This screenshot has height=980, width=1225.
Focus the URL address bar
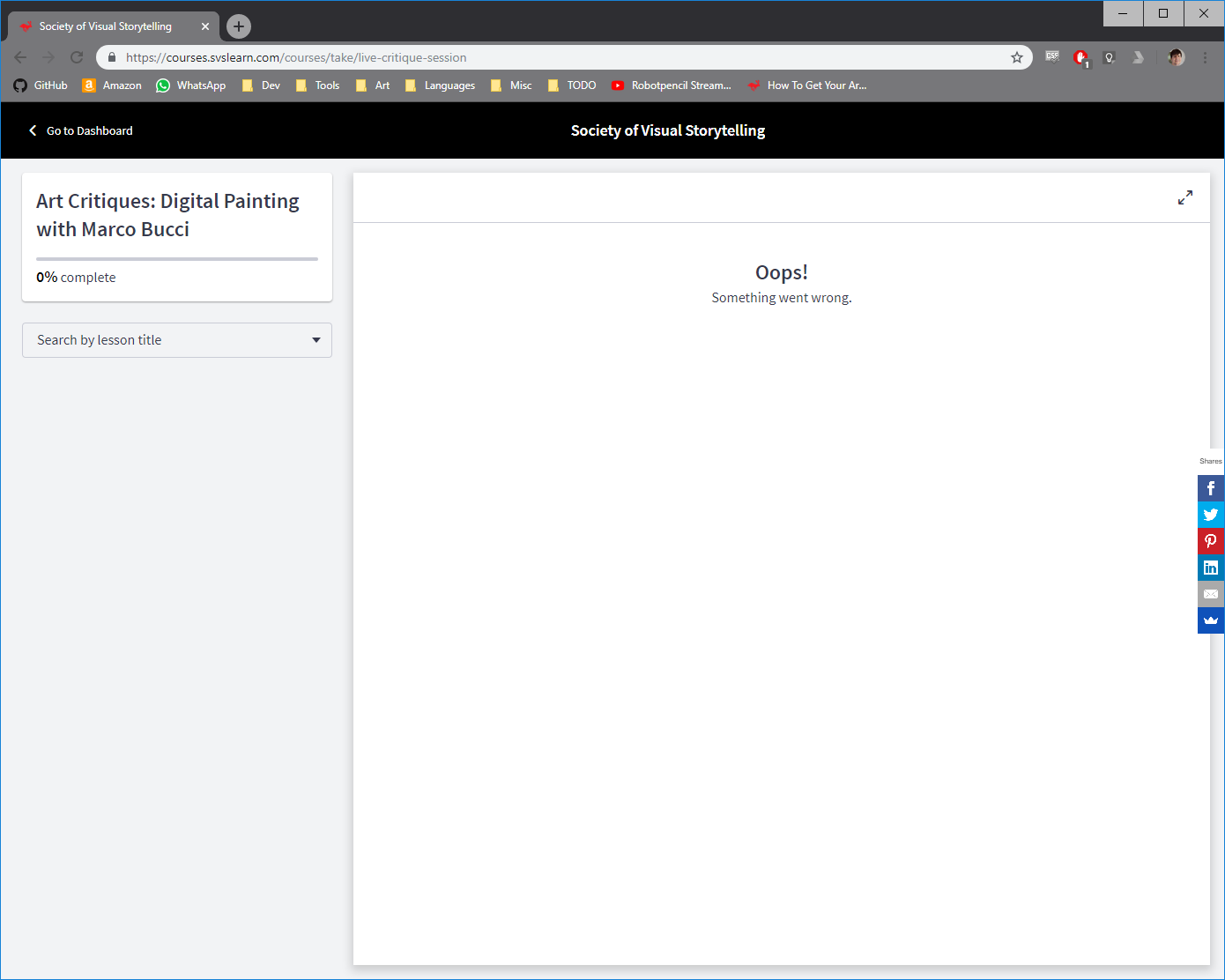tap(564, 57)
